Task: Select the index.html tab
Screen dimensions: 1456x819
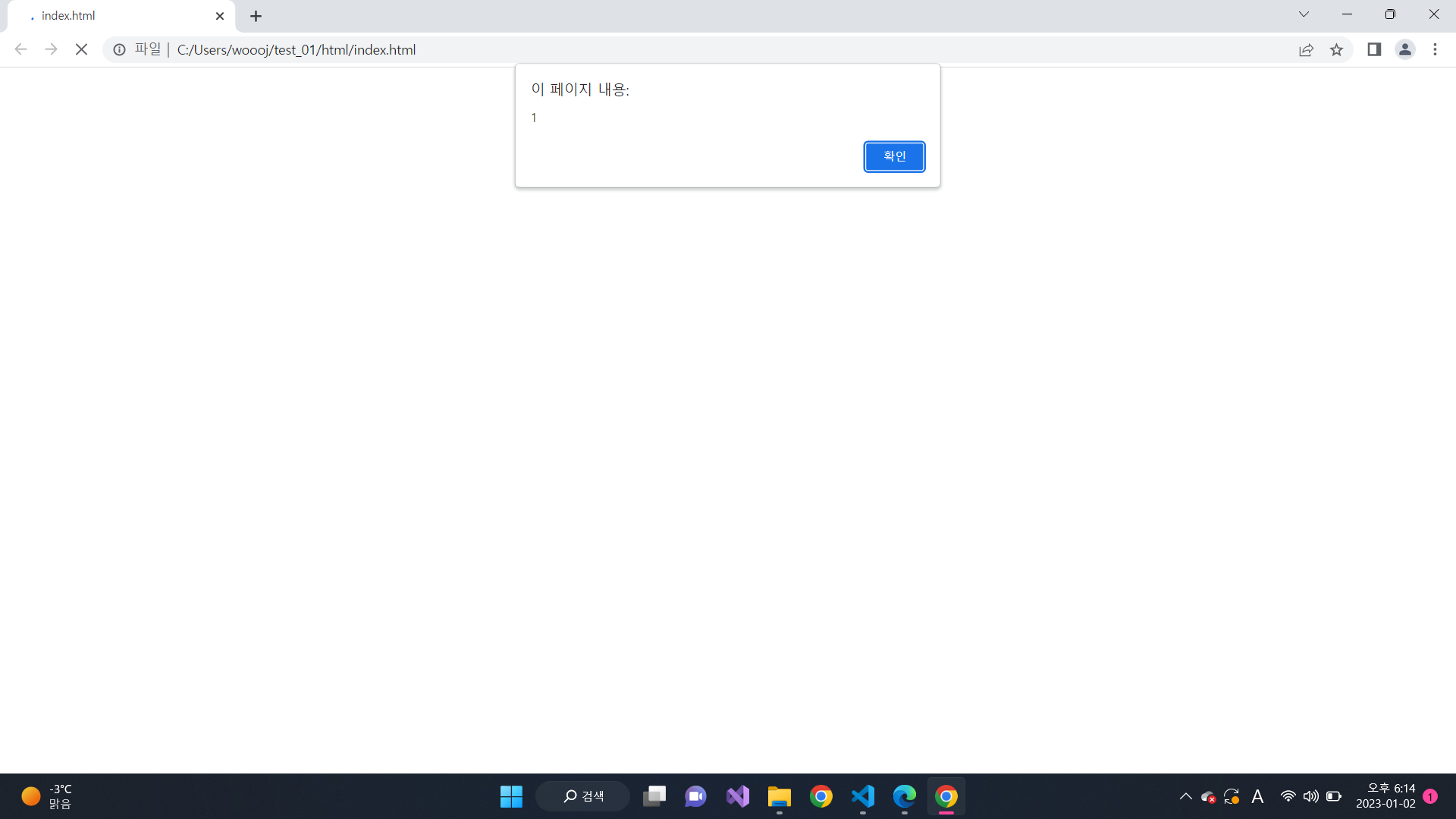Action: pos(114,16)
